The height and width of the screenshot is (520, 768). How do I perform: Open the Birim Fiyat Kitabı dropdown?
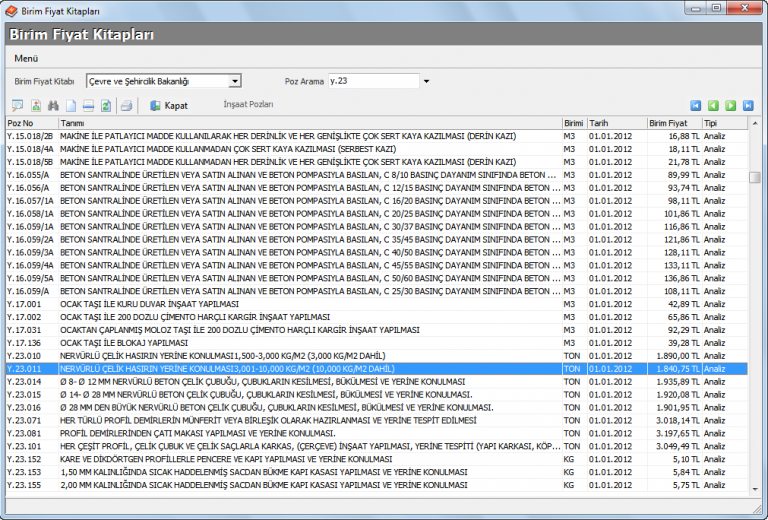pos(235,81)
